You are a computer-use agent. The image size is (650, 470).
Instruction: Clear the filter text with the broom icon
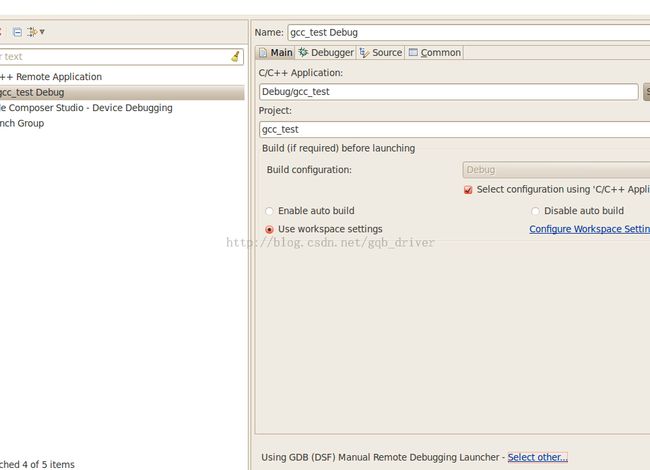(235, 57)
